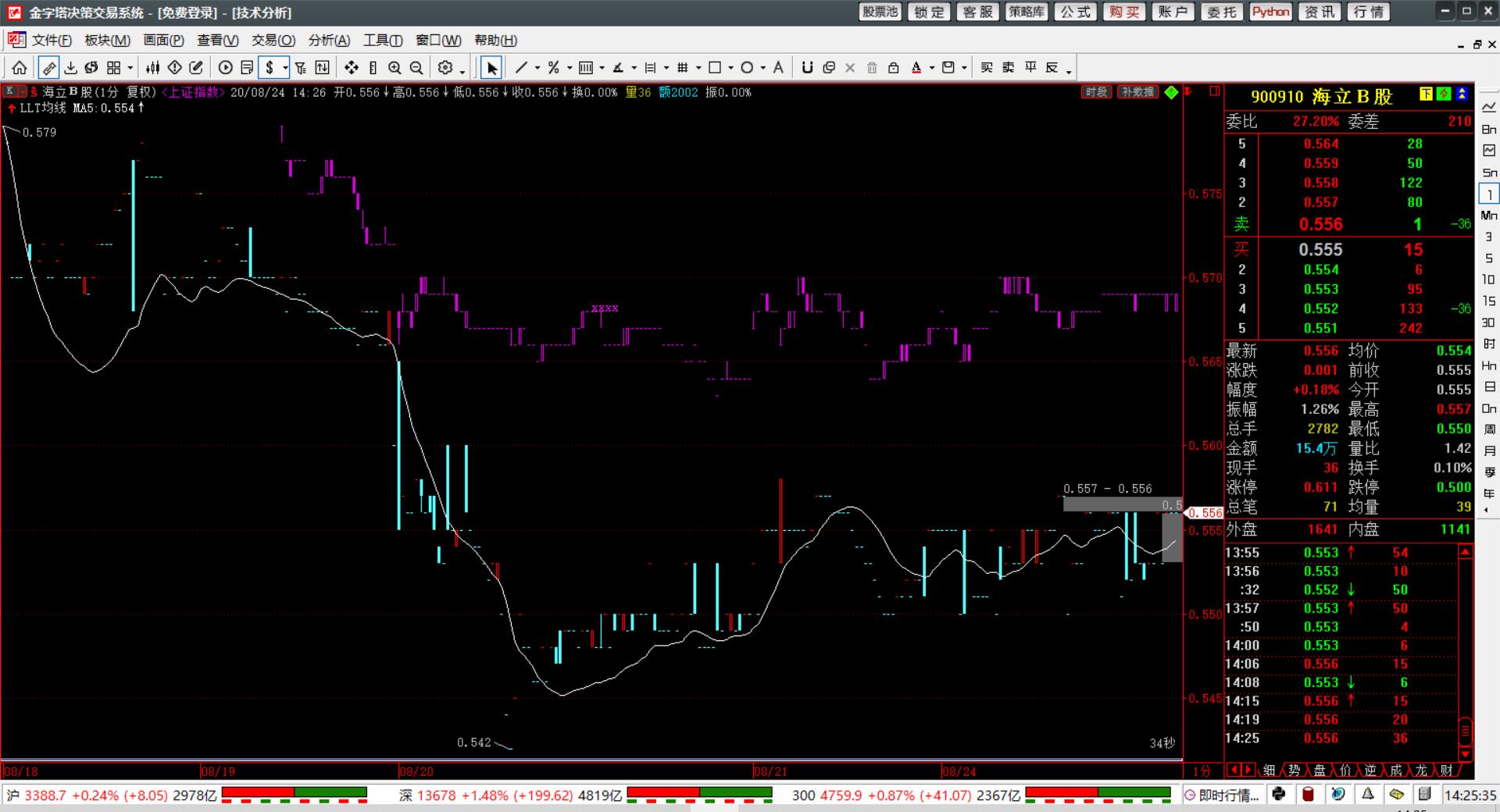
Task: Click the system clock showing 14:25:35
Action: pyautogui.click(x=1470, y=795)
